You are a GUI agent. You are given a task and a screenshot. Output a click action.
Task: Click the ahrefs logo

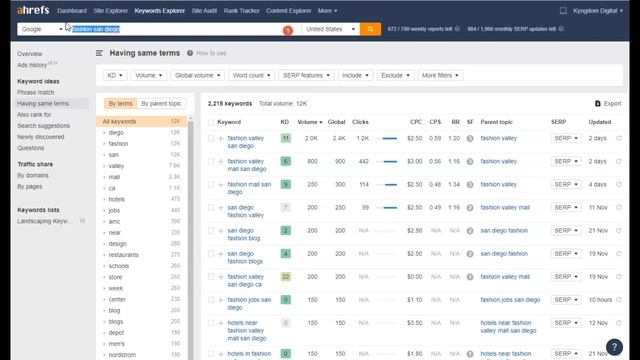(x=33, y=10)
